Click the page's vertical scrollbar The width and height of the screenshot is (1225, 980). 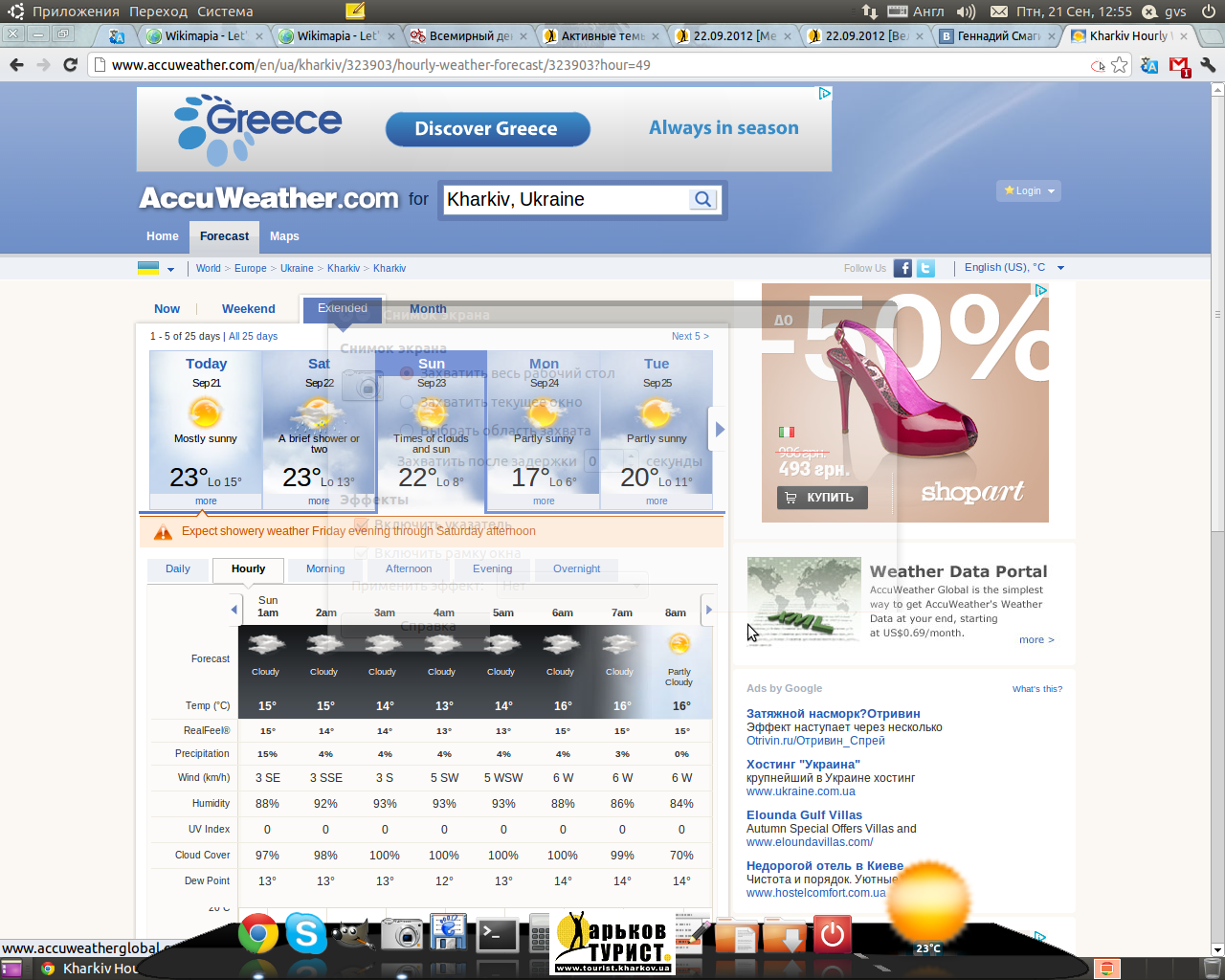pos(1217,383)
